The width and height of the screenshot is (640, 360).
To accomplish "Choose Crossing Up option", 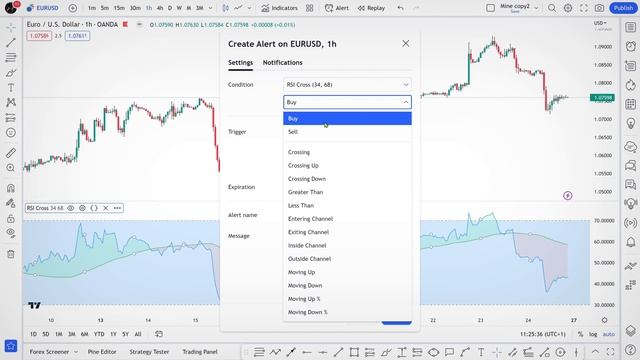I will click(347, 165).
